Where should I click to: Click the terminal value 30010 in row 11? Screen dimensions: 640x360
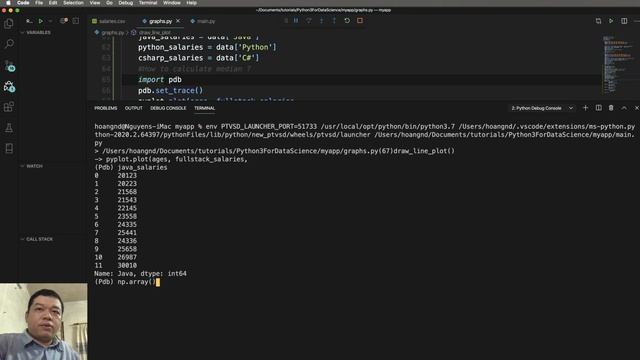pyautogui.click(x=127, y=265)
